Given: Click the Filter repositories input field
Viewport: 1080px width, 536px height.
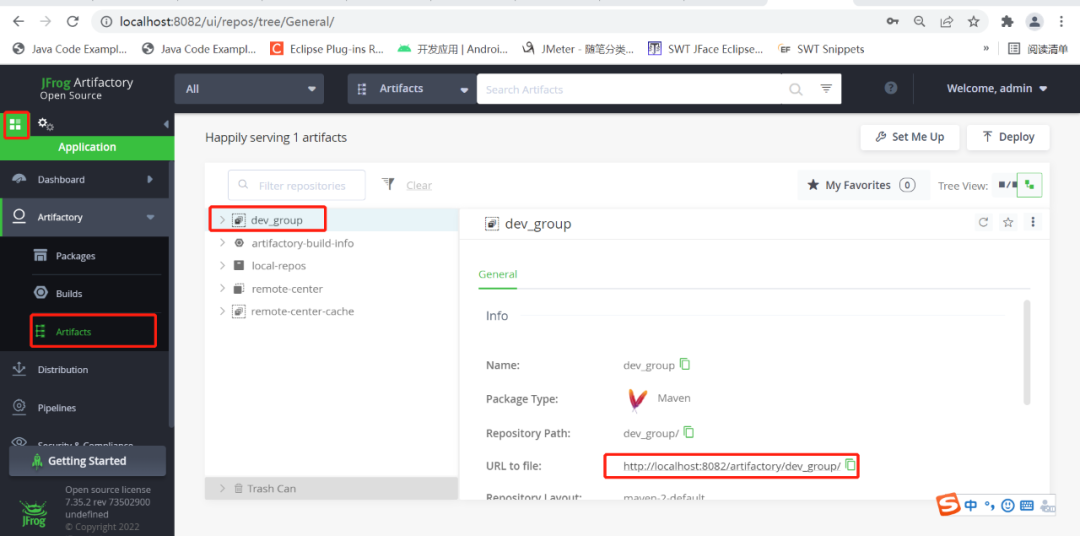Looking at the screenshot, I should click(297, 185).
